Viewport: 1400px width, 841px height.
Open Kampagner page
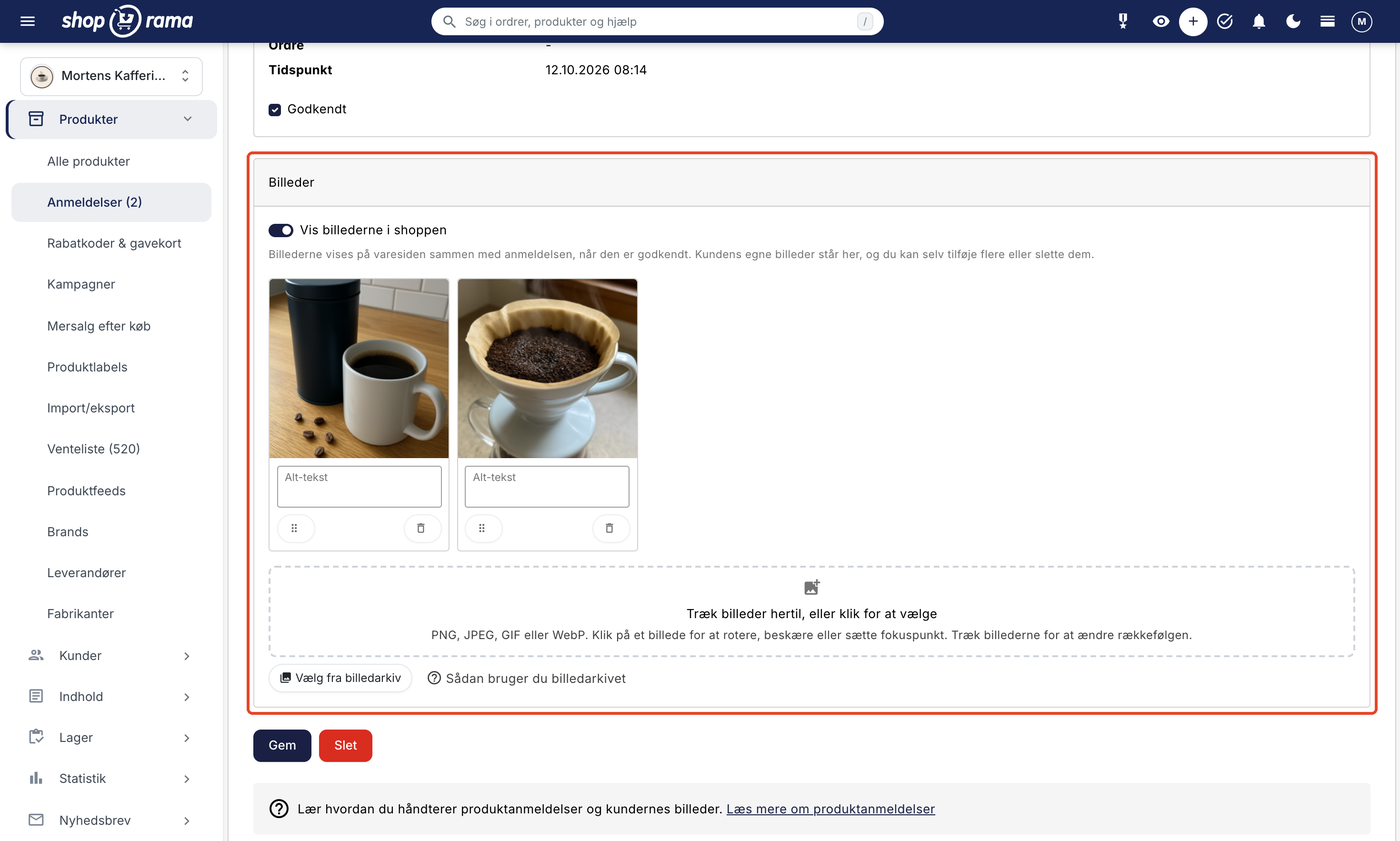coord(81,284)
